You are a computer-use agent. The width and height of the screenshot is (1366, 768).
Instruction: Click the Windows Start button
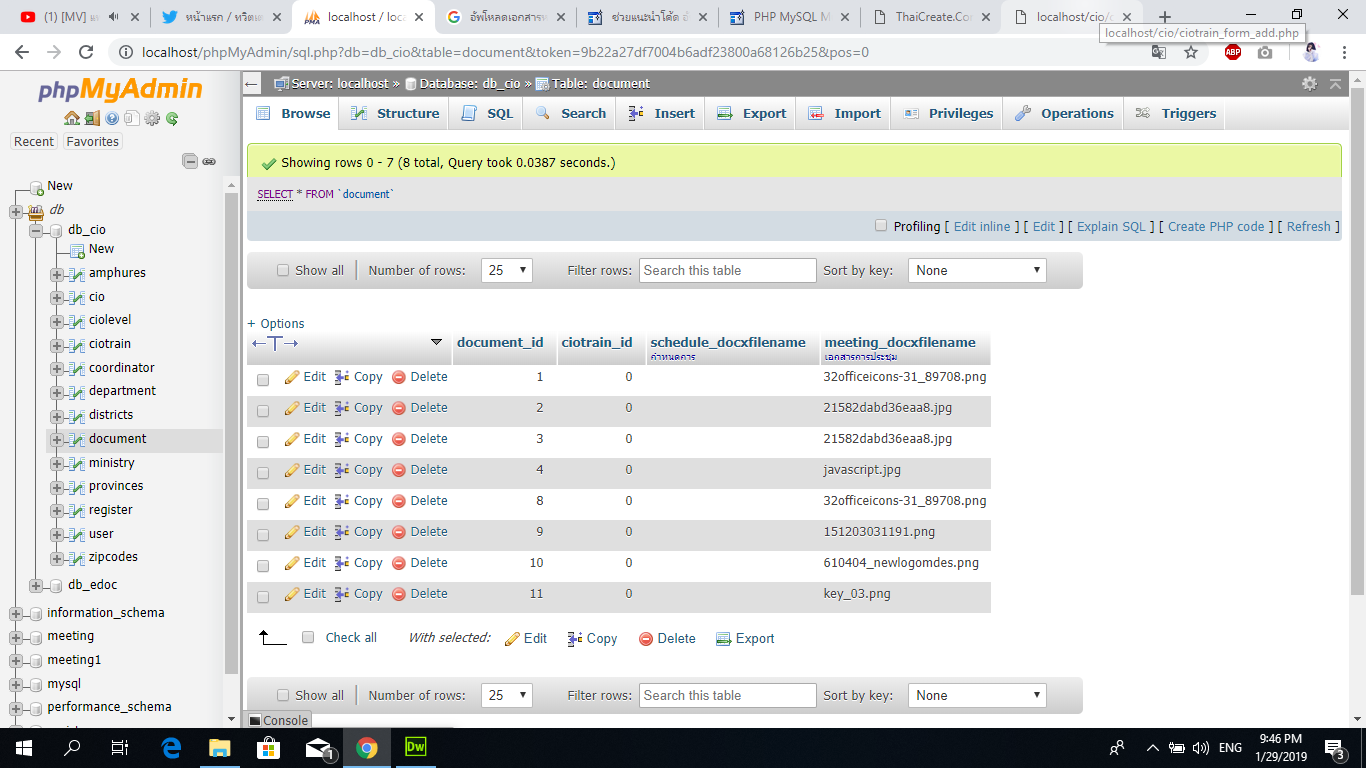click(23, 747)
